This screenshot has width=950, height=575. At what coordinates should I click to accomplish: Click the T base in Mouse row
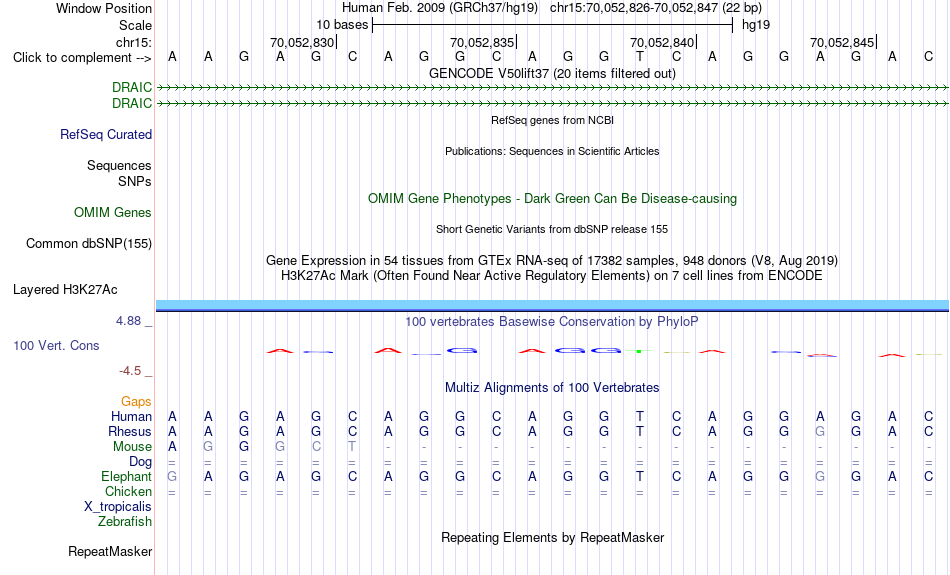pyautogui.click(x=352, y=447)
